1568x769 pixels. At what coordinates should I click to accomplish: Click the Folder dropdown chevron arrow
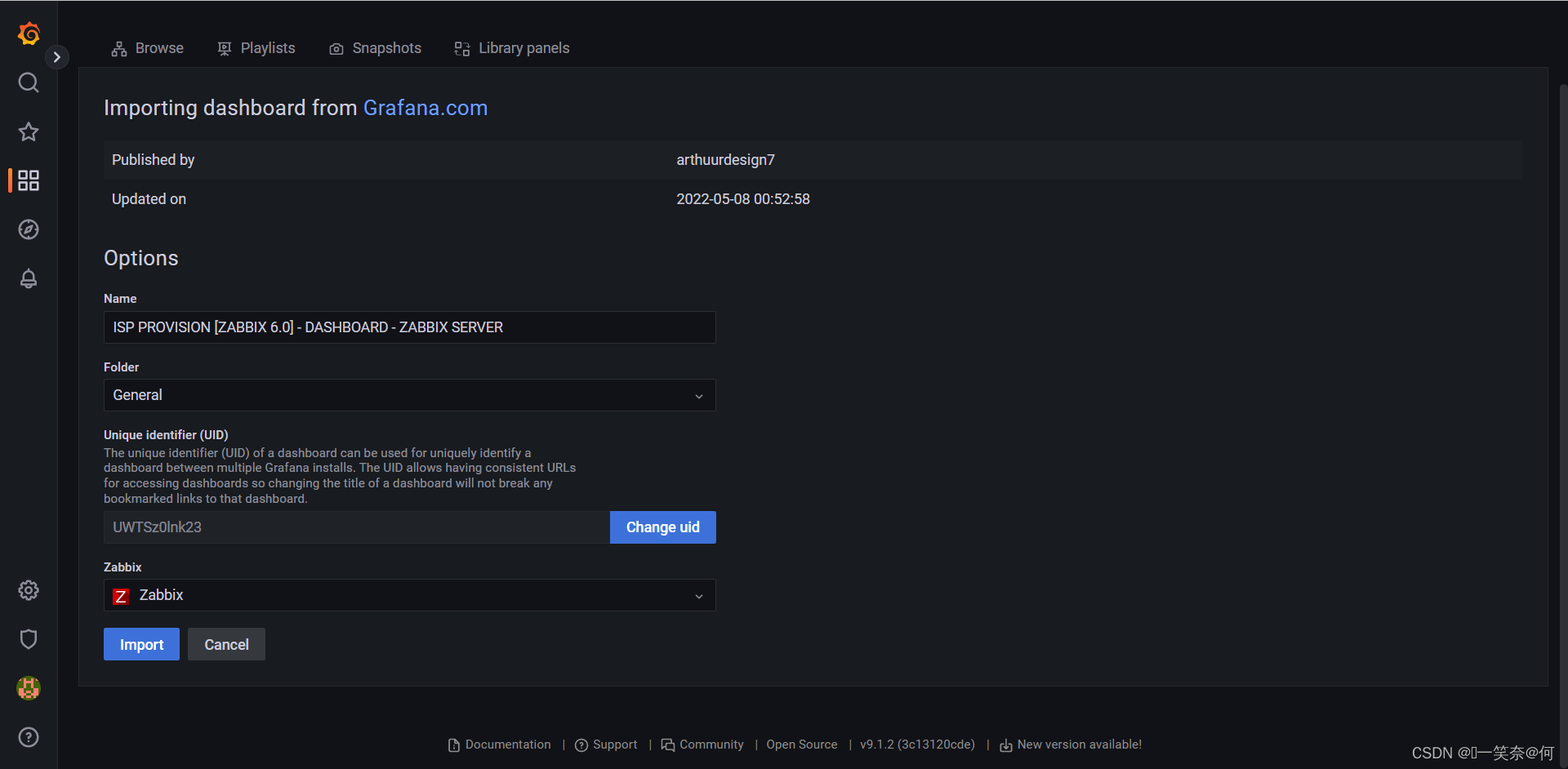click(699, 396)
